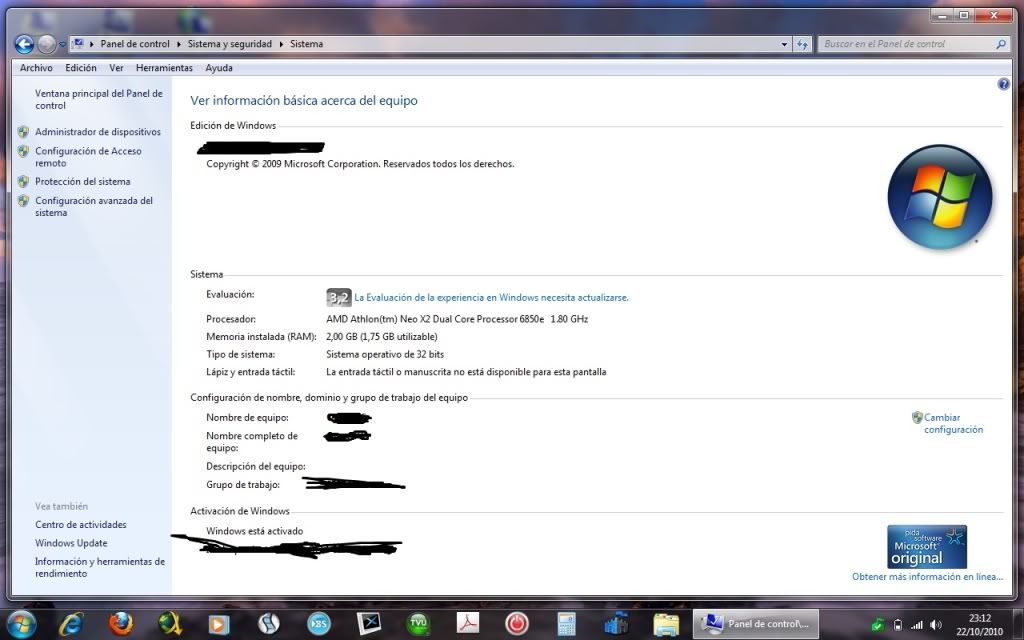This screenshot has width=1024, height=640.
Task: Open Configuración de Acceso remoto
Action: point(88,157)
